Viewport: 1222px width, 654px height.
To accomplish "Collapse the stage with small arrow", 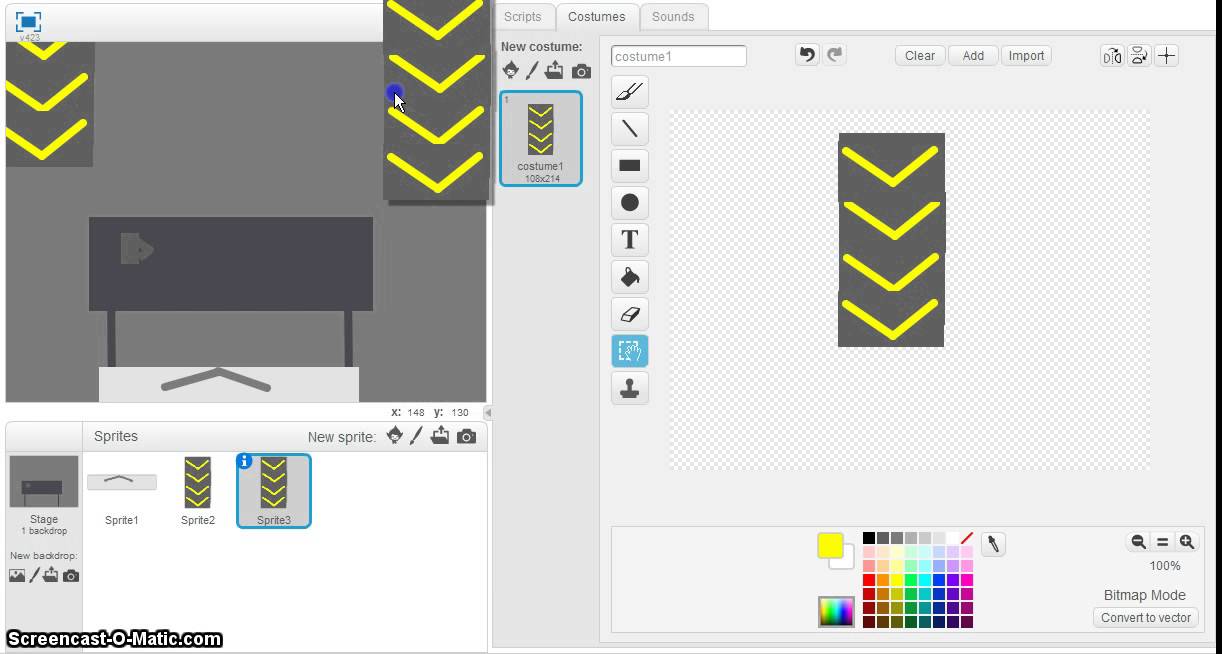I will (488, 412).
